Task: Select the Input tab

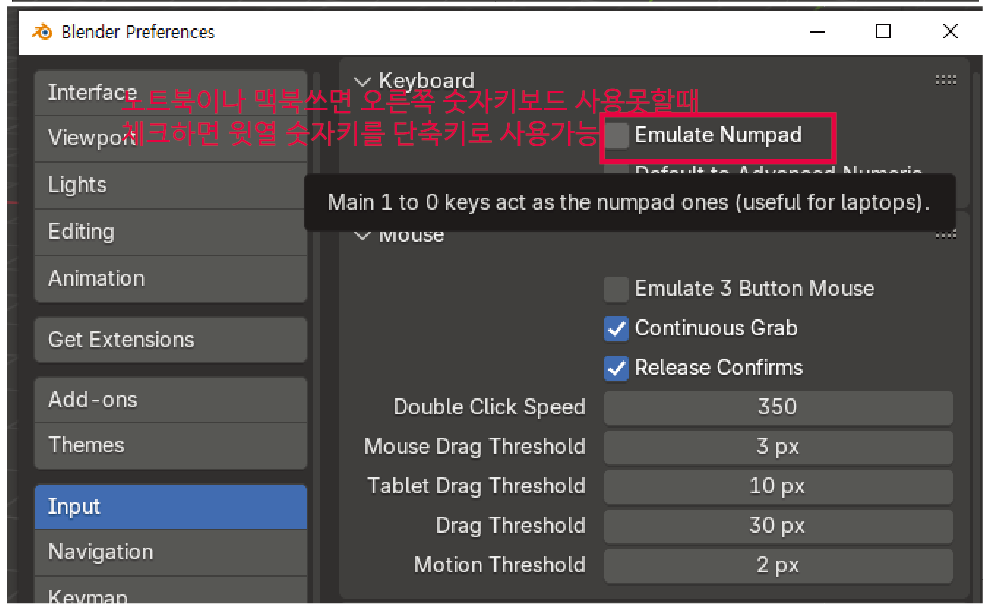Action: [171, 507]
